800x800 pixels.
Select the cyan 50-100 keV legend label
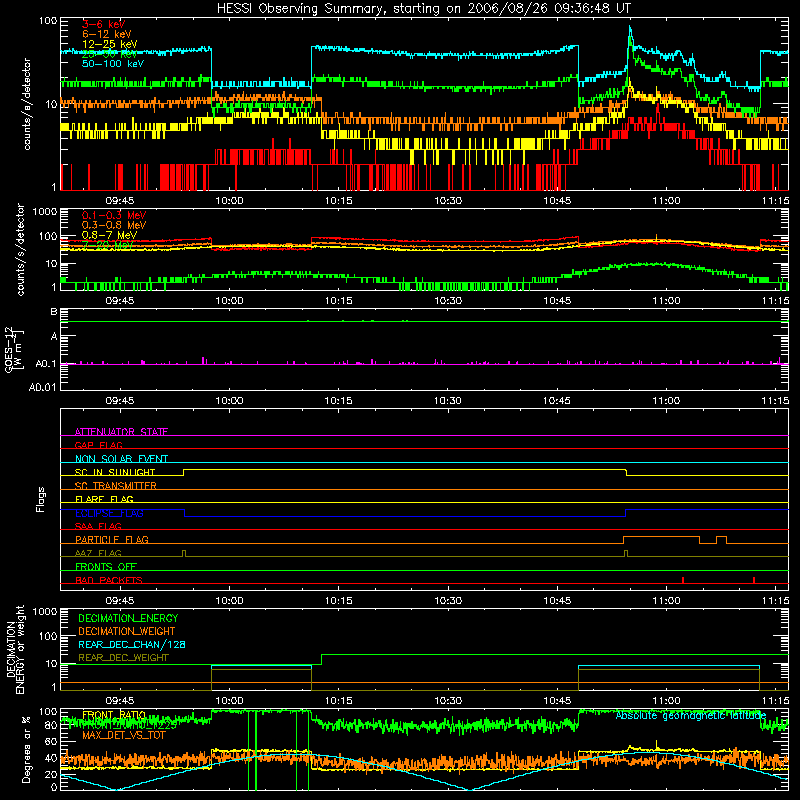(x=113, y=64)
